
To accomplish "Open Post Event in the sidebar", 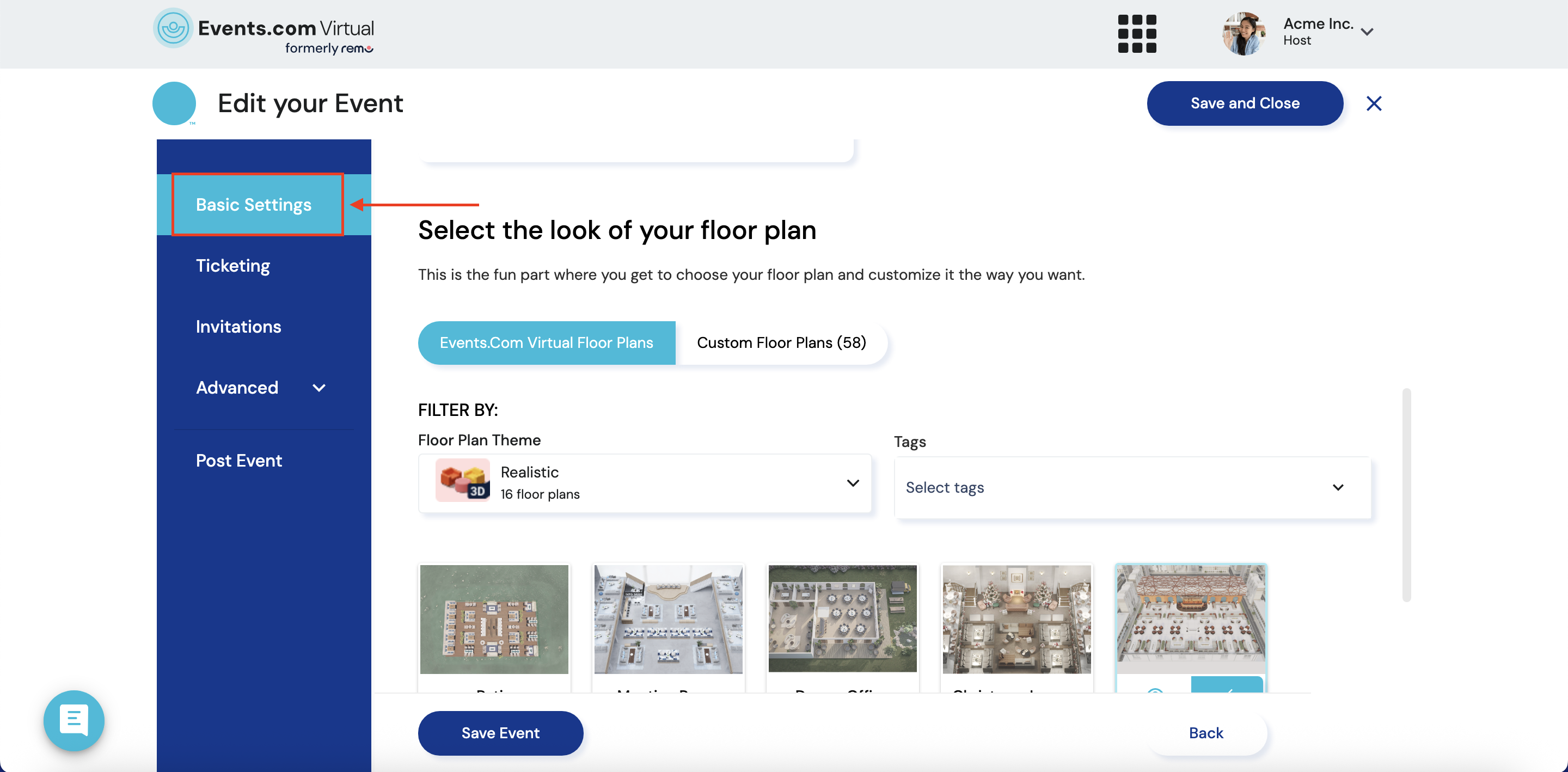I will pyautogui.click(x=238, y=461).
